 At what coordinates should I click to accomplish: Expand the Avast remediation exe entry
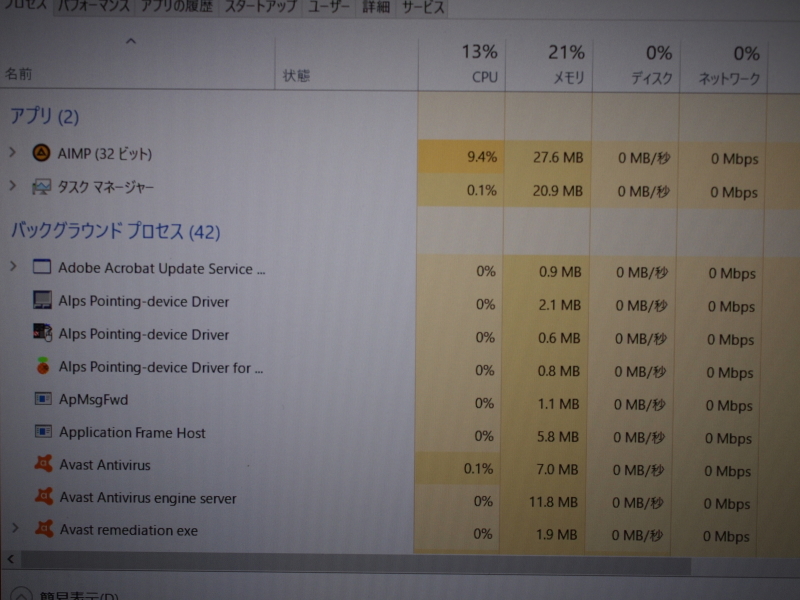point(15,529)
